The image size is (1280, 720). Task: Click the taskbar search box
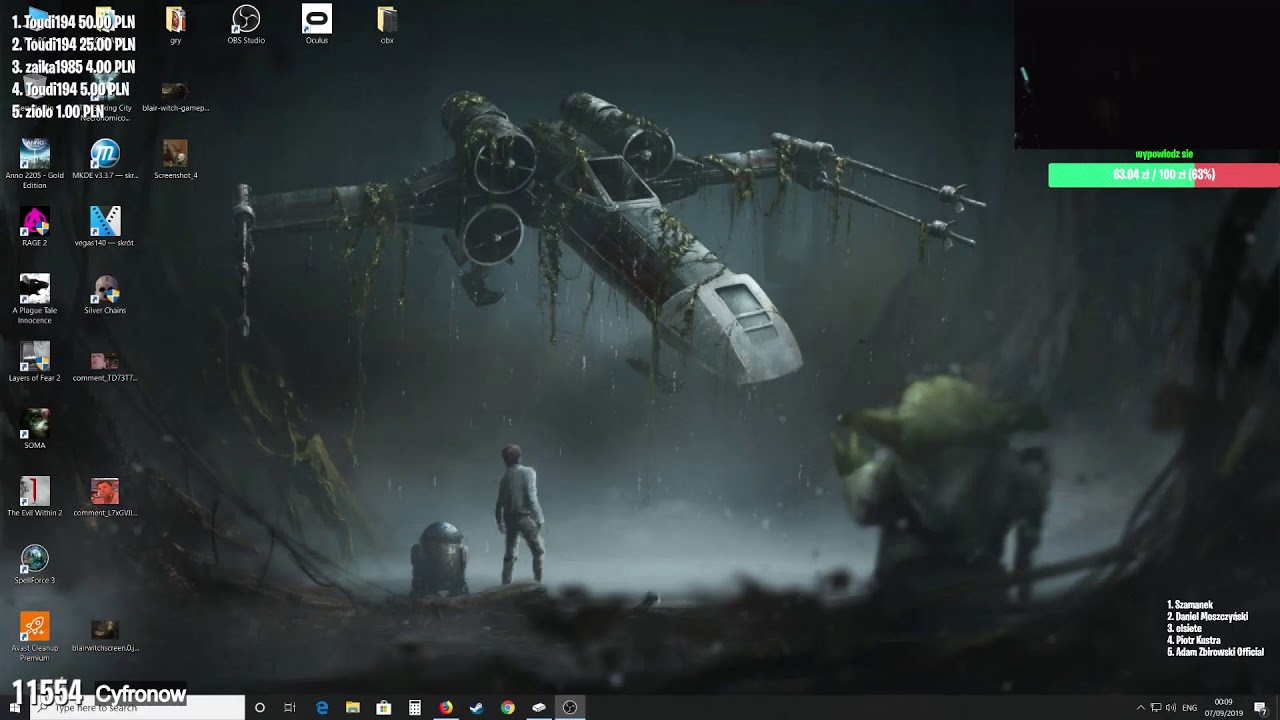(137, 707)
